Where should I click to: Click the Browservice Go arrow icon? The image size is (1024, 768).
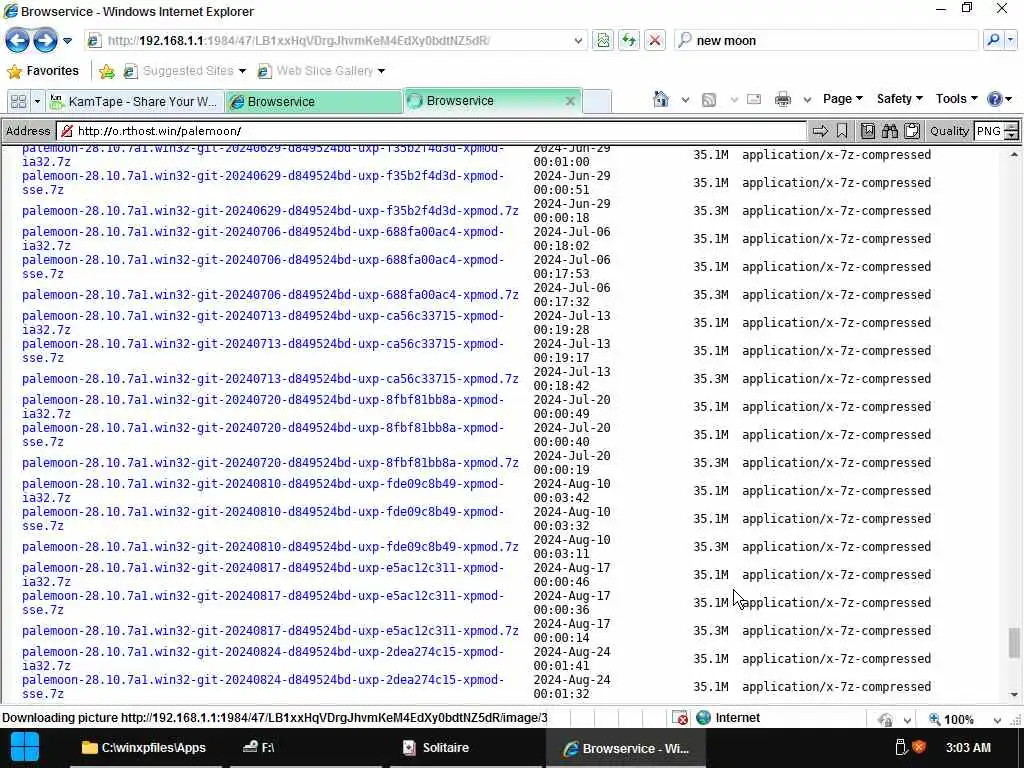coord(820,131)
